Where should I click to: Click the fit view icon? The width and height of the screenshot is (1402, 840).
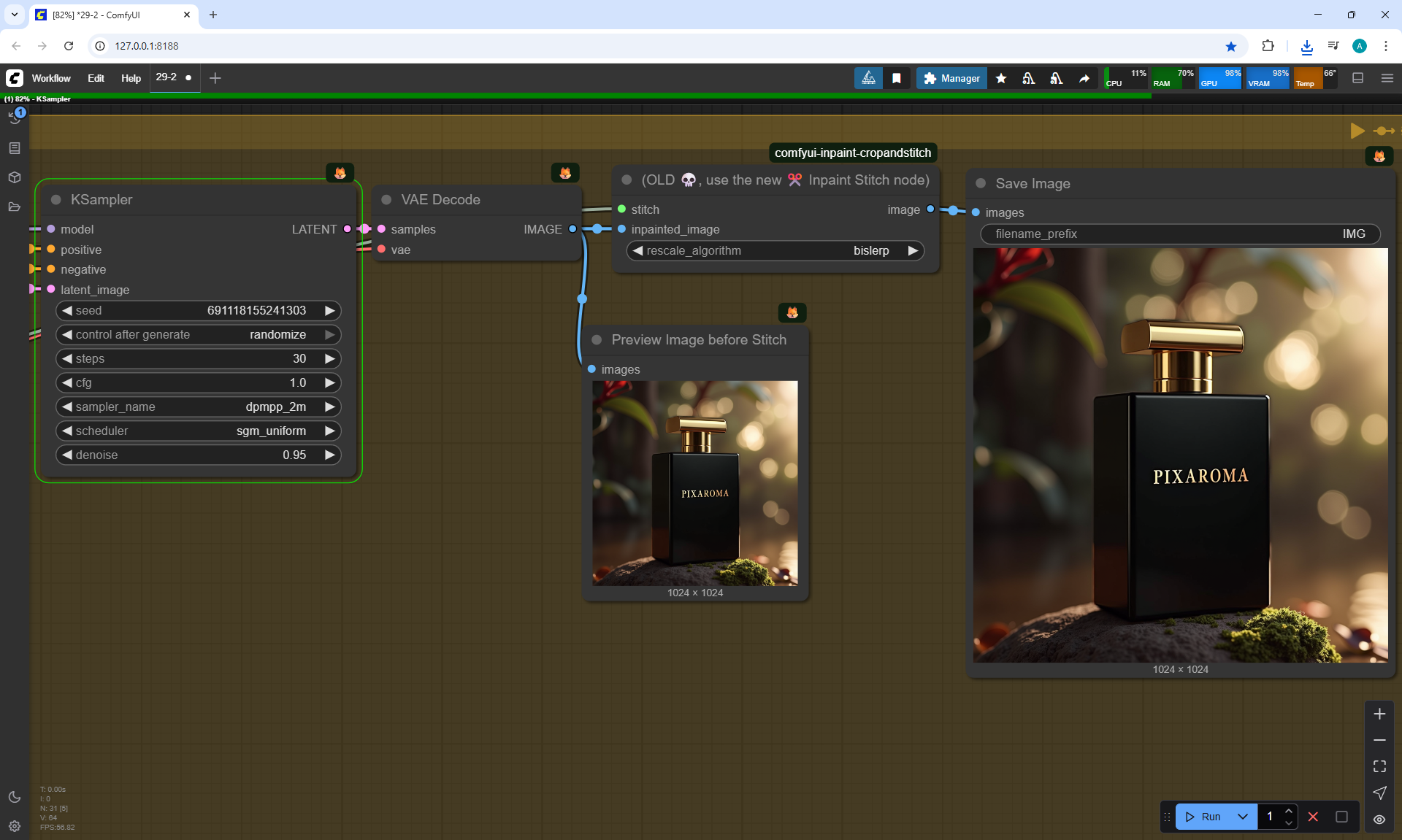pyautogui.click(x=1379, y=766)
